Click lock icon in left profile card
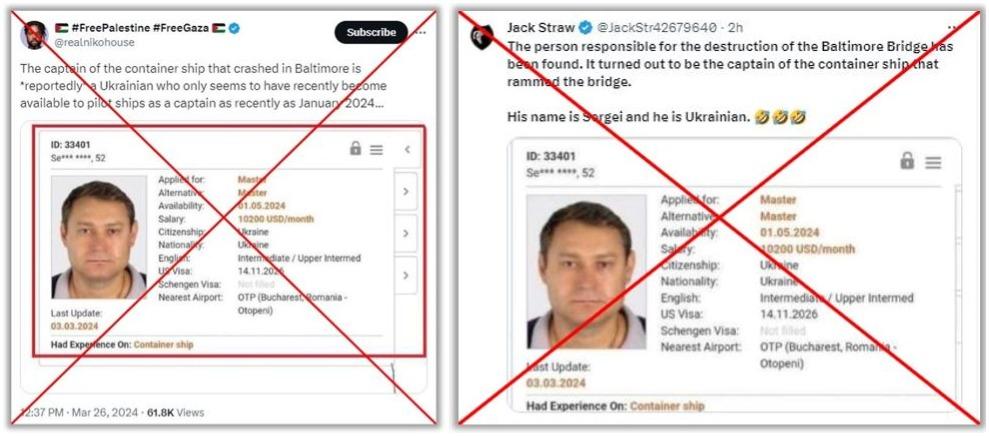Screen dimensions: 989x436 point(356,149)
